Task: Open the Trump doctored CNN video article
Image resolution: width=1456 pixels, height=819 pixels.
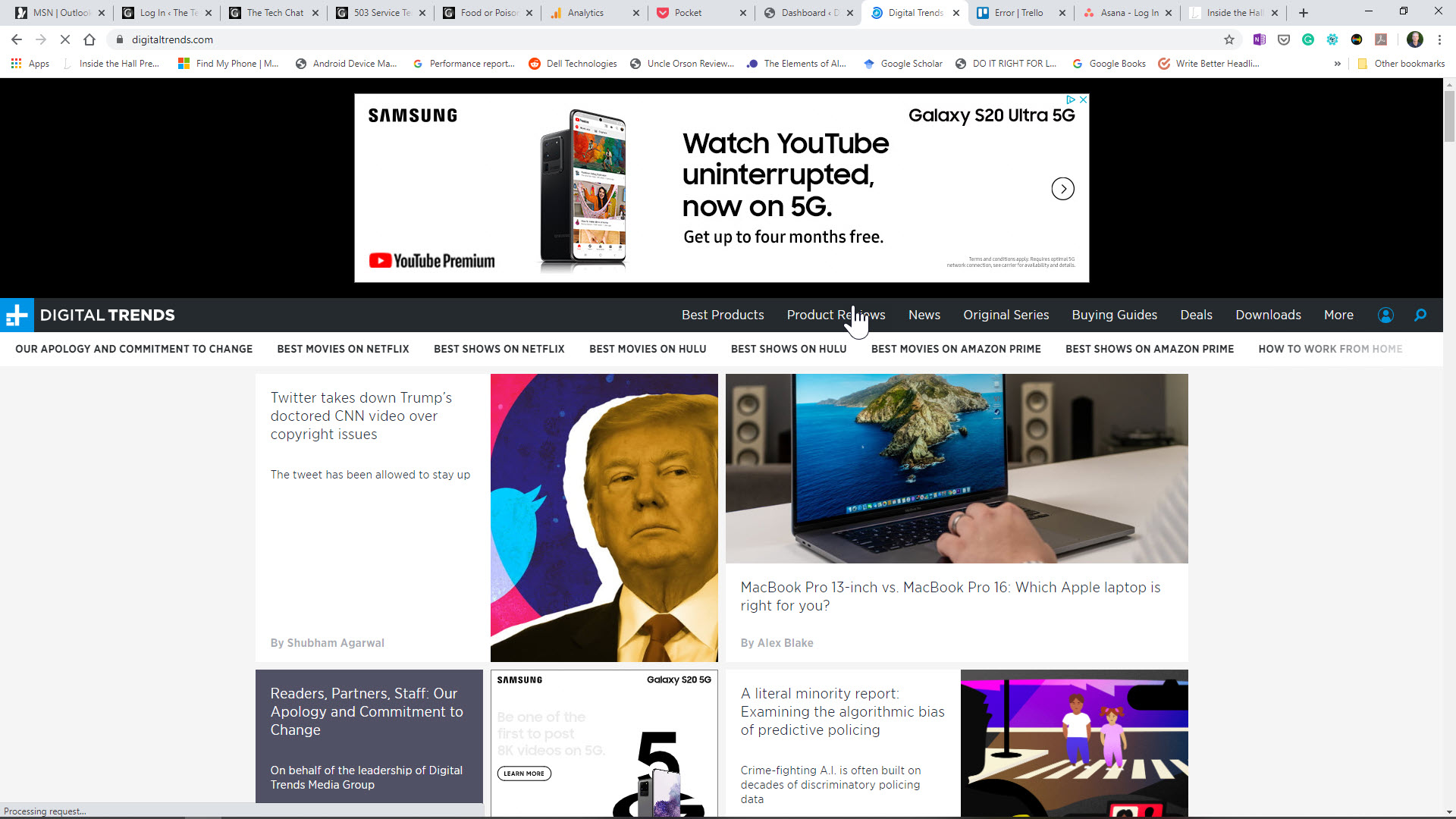Action: coord(361,416)
